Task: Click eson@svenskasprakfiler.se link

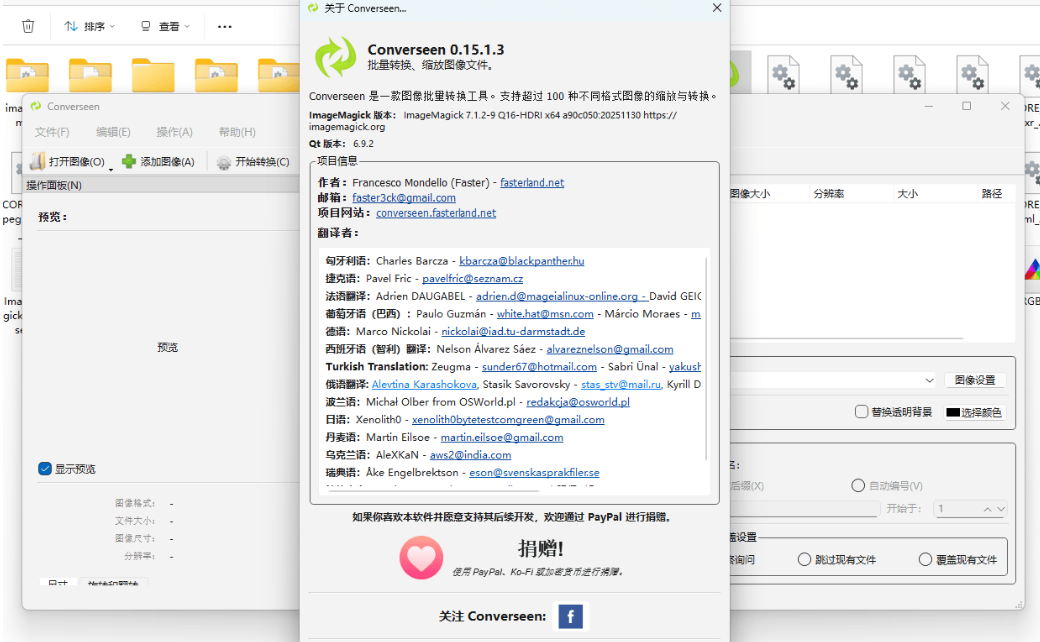Action: (x=534, y=473)
